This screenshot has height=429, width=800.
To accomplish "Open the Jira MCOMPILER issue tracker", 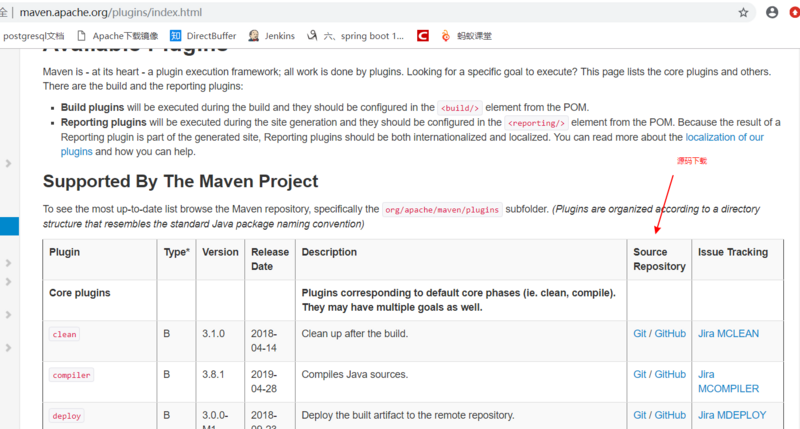I will (x=728, y=382).
